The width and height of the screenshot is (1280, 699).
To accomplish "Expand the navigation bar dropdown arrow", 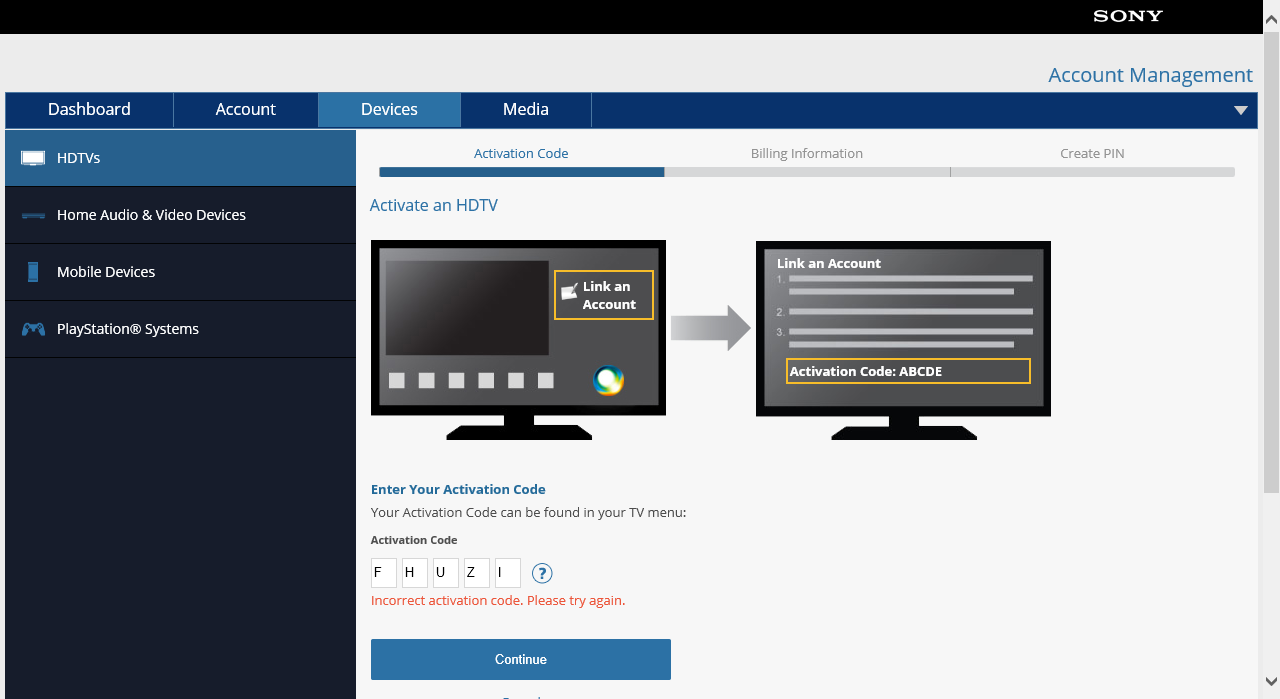I will (1240, 110).
